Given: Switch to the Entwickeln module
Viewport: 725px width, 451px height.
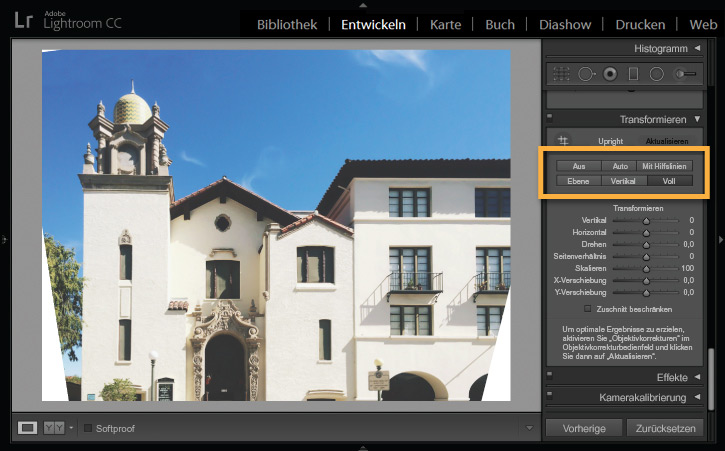Looking at the screenshot, I should coord(373,25).
